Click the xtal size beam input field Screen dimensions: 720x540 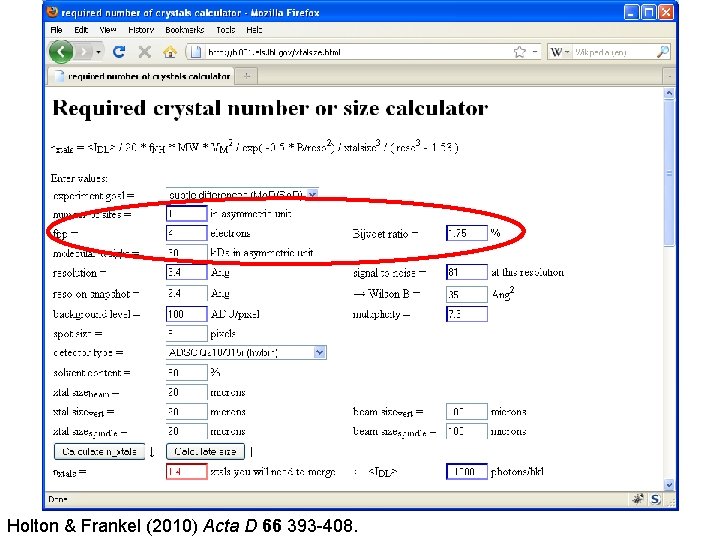(186, 392)
